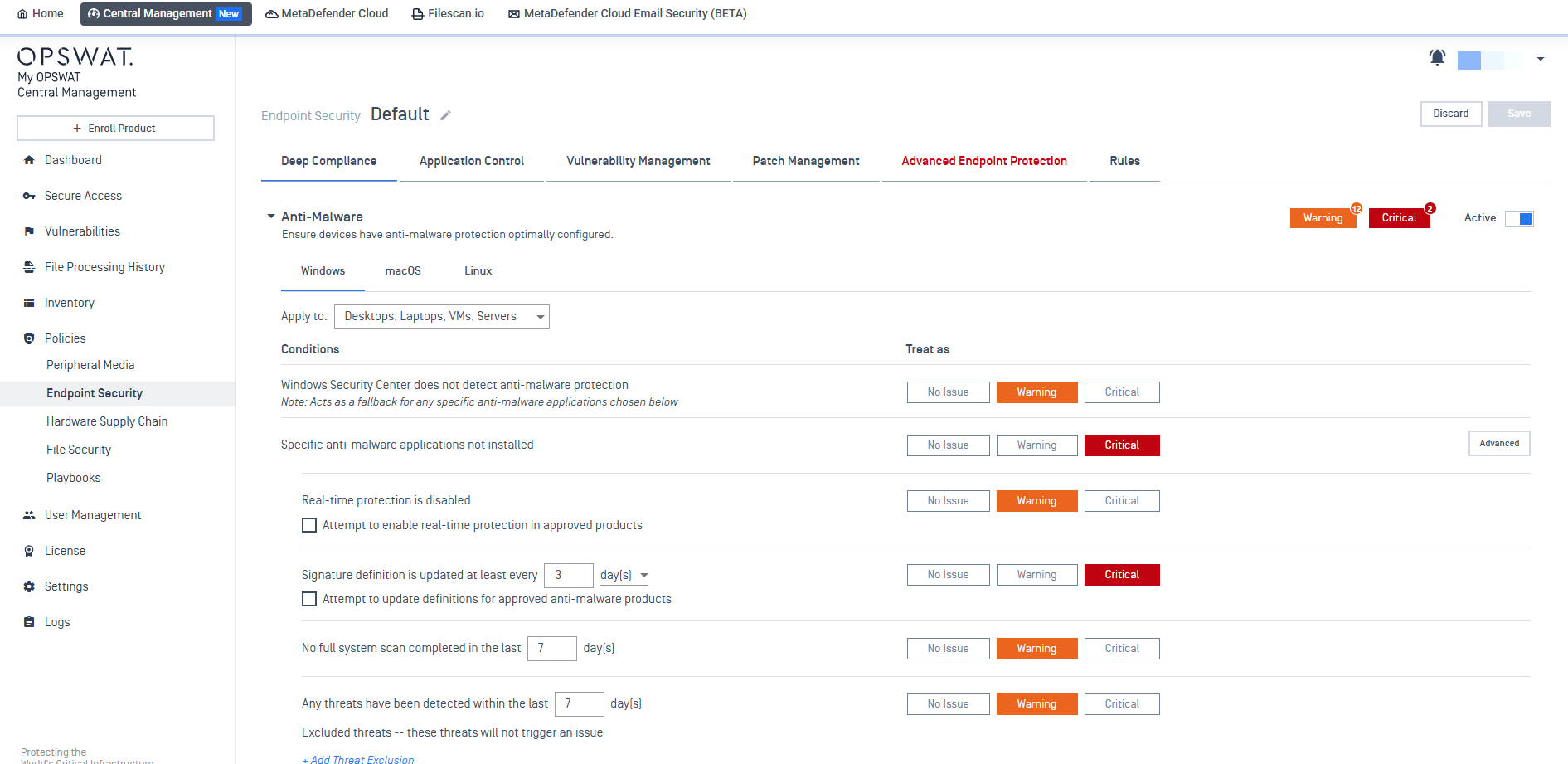1568x764 pixels.
Task: Click the Add Threat Exclusion link
Action: tap(358, 759)
